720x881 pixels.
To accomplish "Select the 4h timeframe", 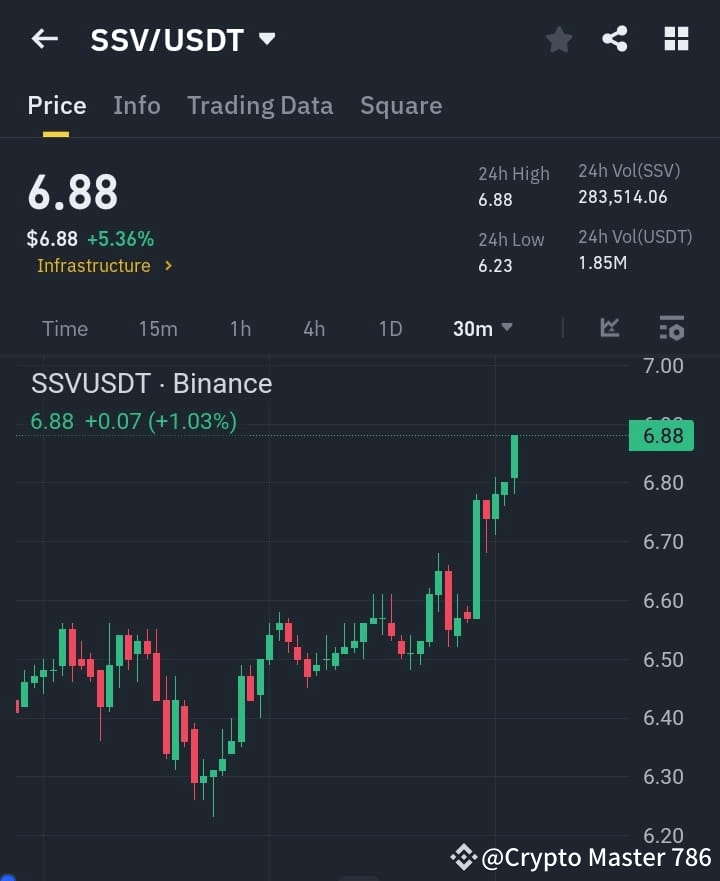I will (x=313, y=328).
